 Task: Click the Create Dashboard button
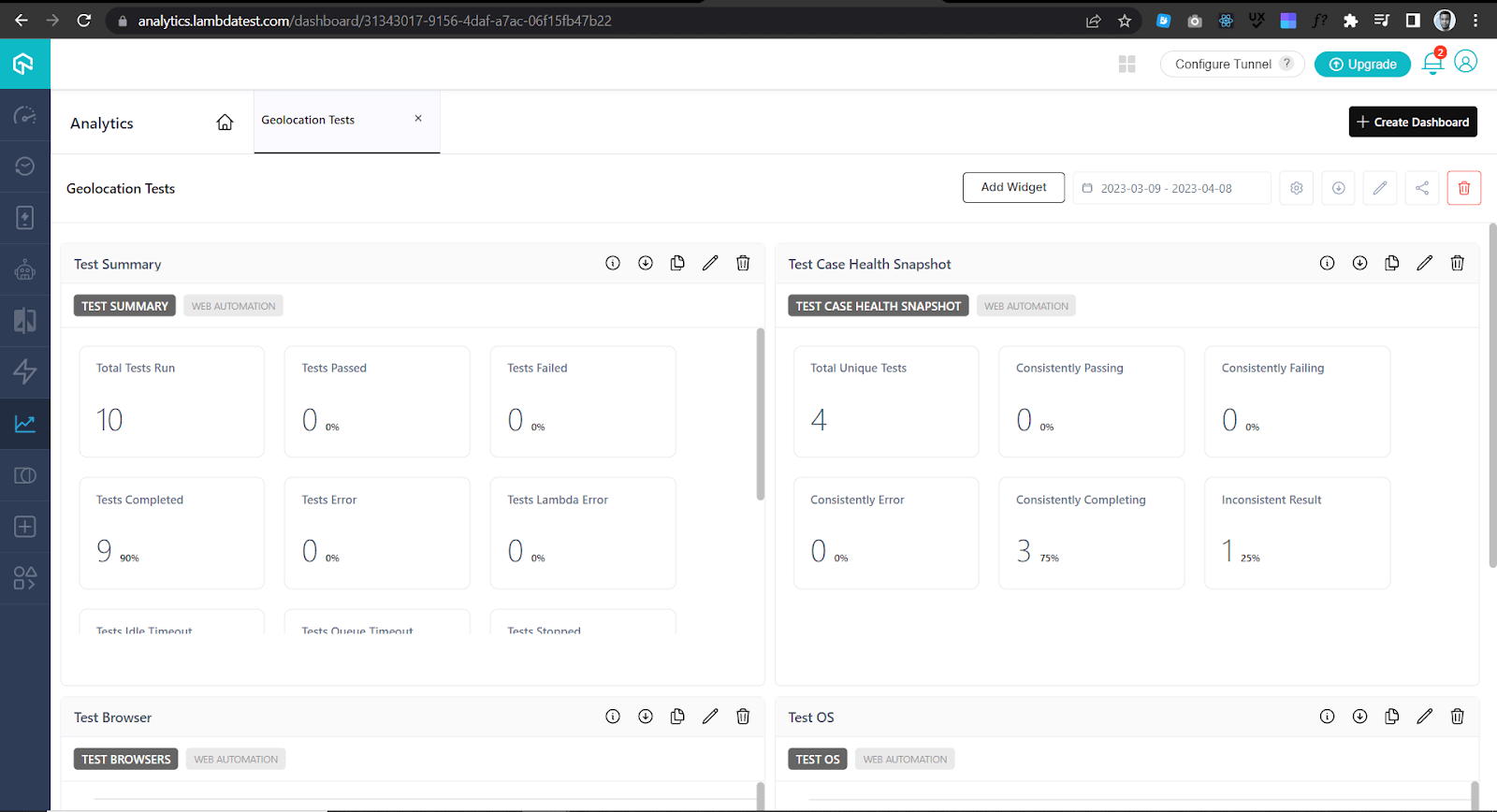pos(1413,122)
